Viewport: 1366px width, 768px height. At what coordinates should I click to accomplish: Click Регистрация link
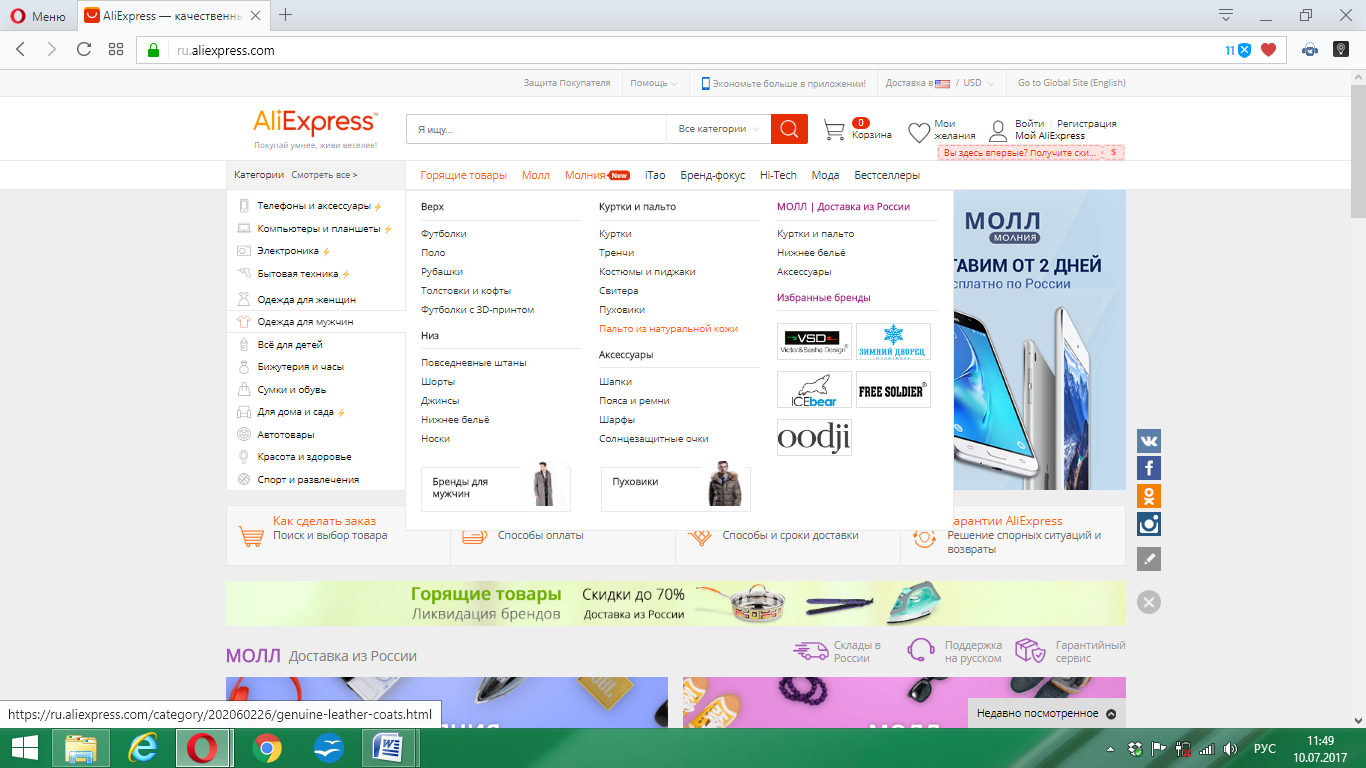pos(1087,124)
